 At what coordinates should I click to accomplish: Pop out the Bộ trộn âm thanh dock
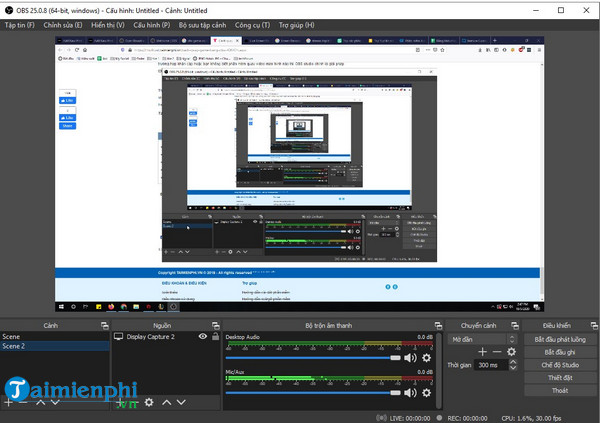point(438,326)
